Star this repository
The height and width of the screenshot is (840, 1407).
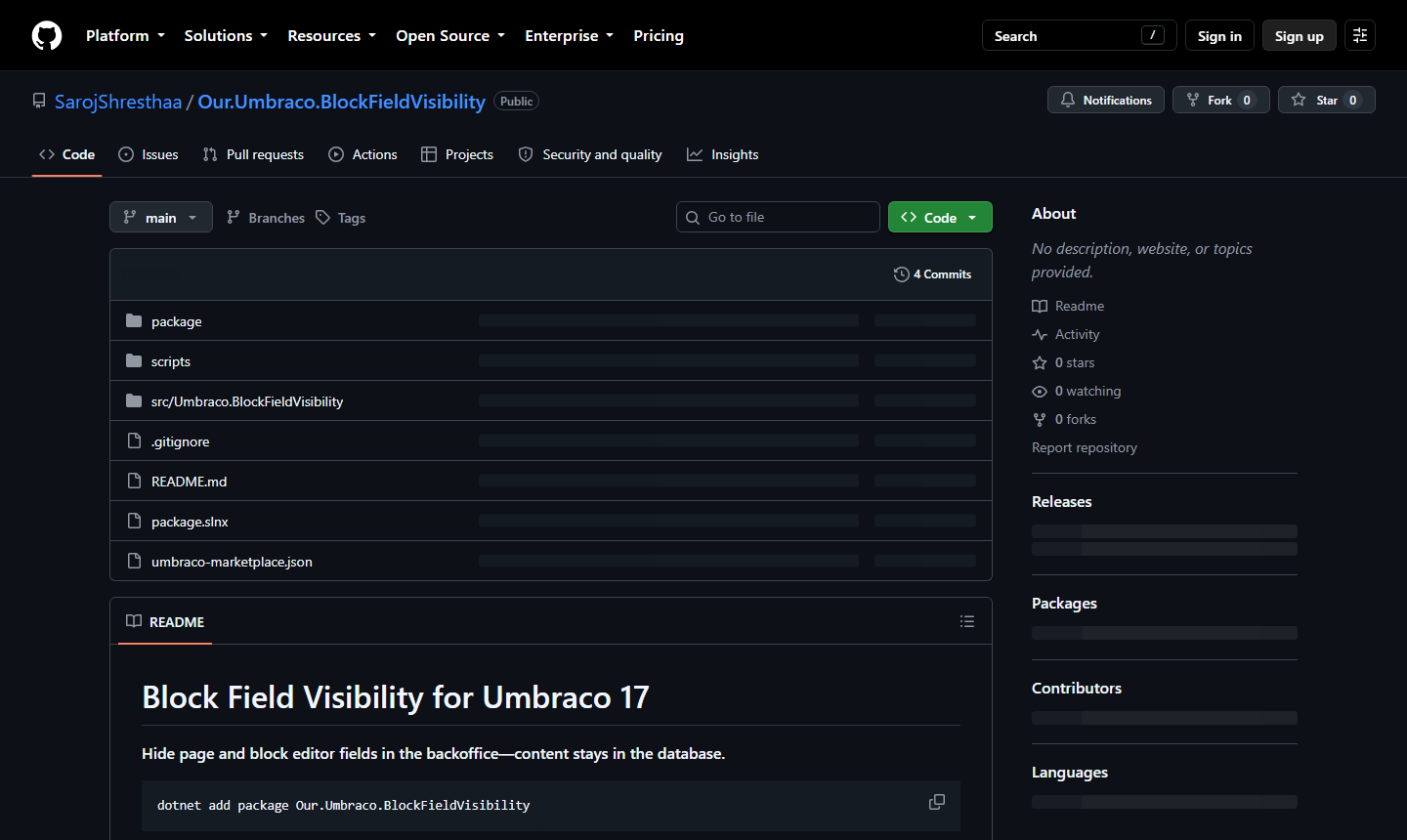1326,100
